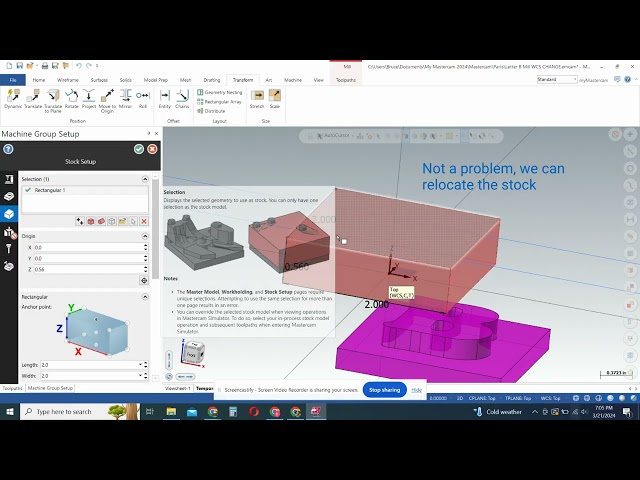Switch to the Toolpaths ribbon tab

point(346,80)
